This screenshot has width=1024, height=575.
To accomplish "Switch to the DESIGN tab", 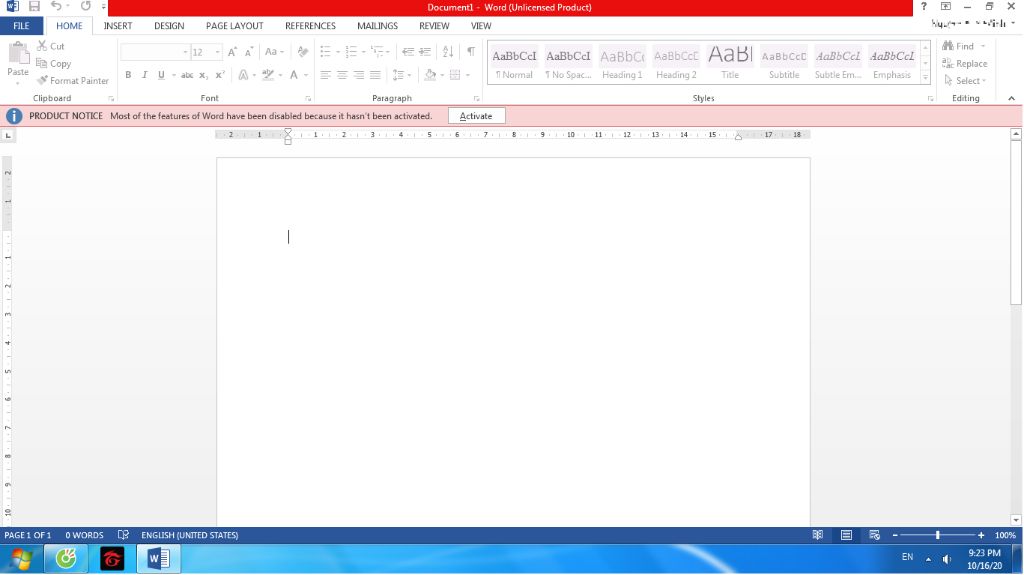I will [169, 25].
